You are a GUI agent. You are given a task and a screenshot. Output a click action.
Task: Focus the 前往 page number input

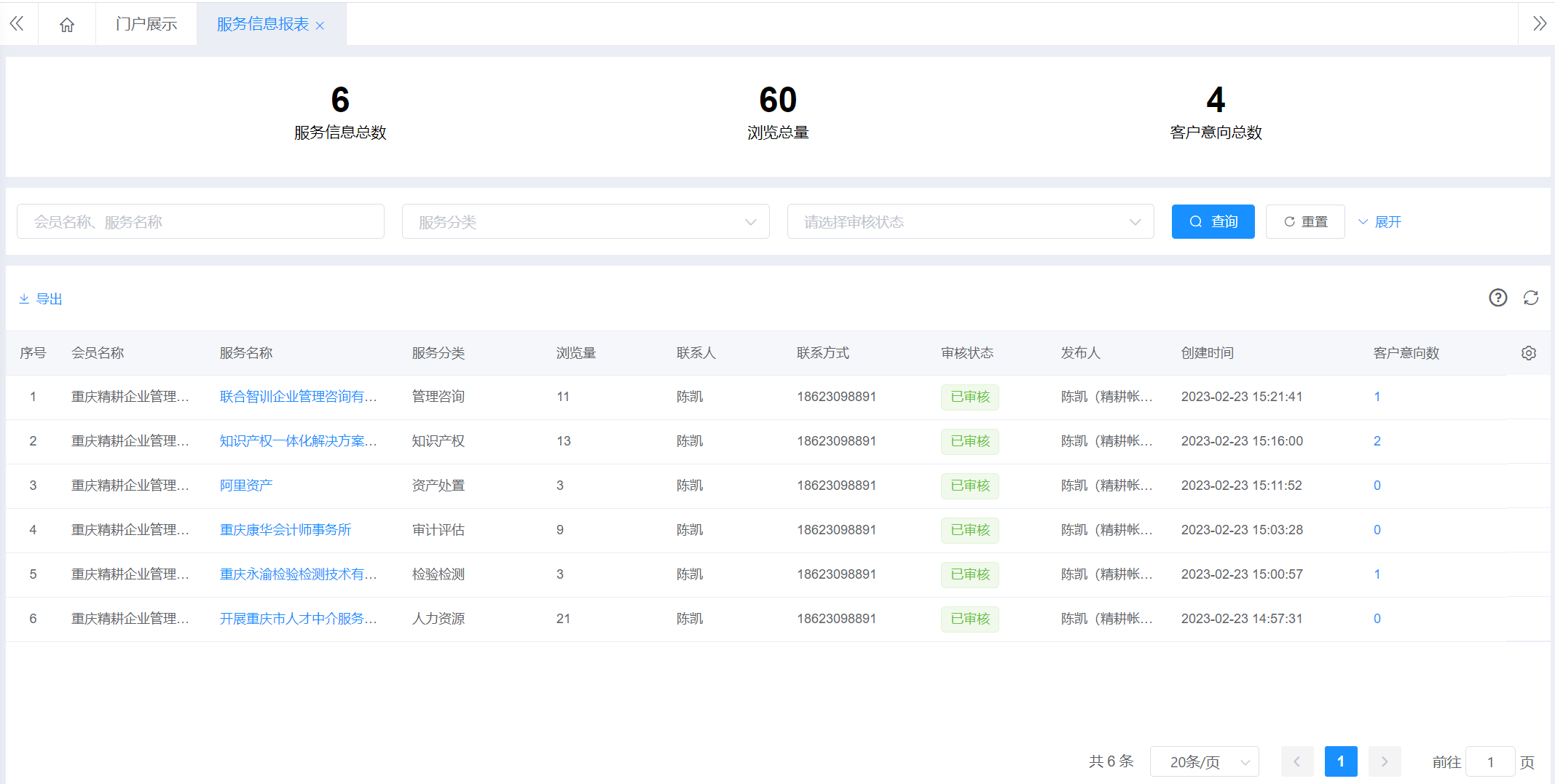pyautogui.click(x=1490, y=761)
